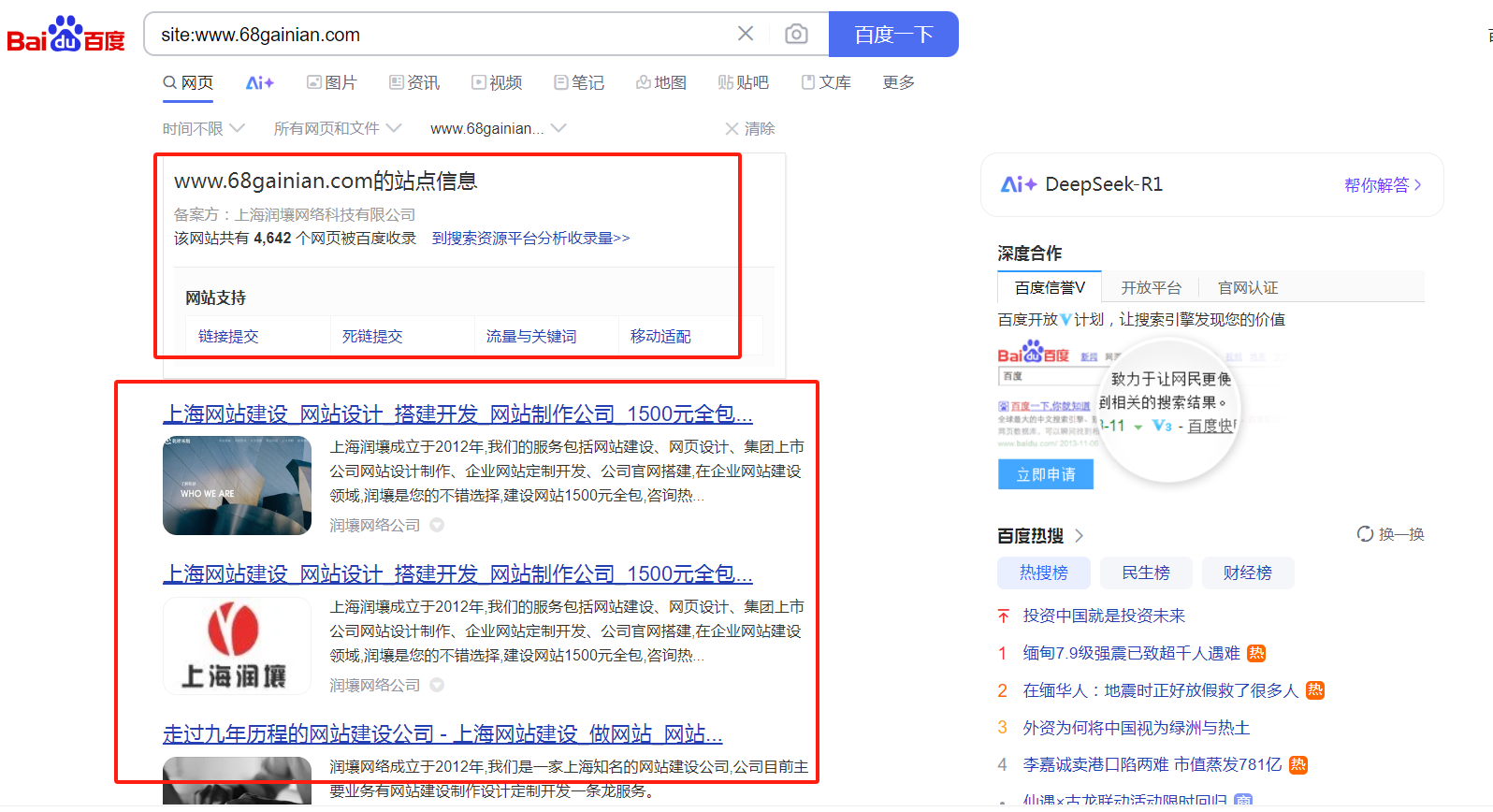This screenshot has width=1493, height=812.
Task: Open camera image search icon
Action: pos(796,34)
